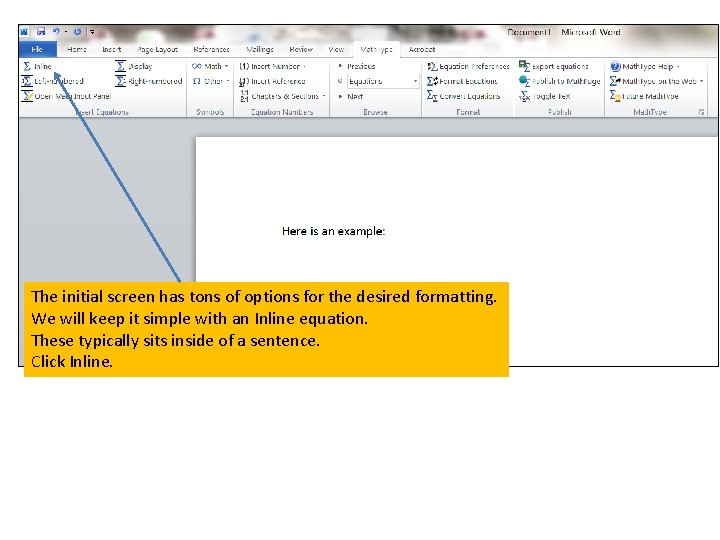Click after 'Here is an example:' text

(388, 231)
